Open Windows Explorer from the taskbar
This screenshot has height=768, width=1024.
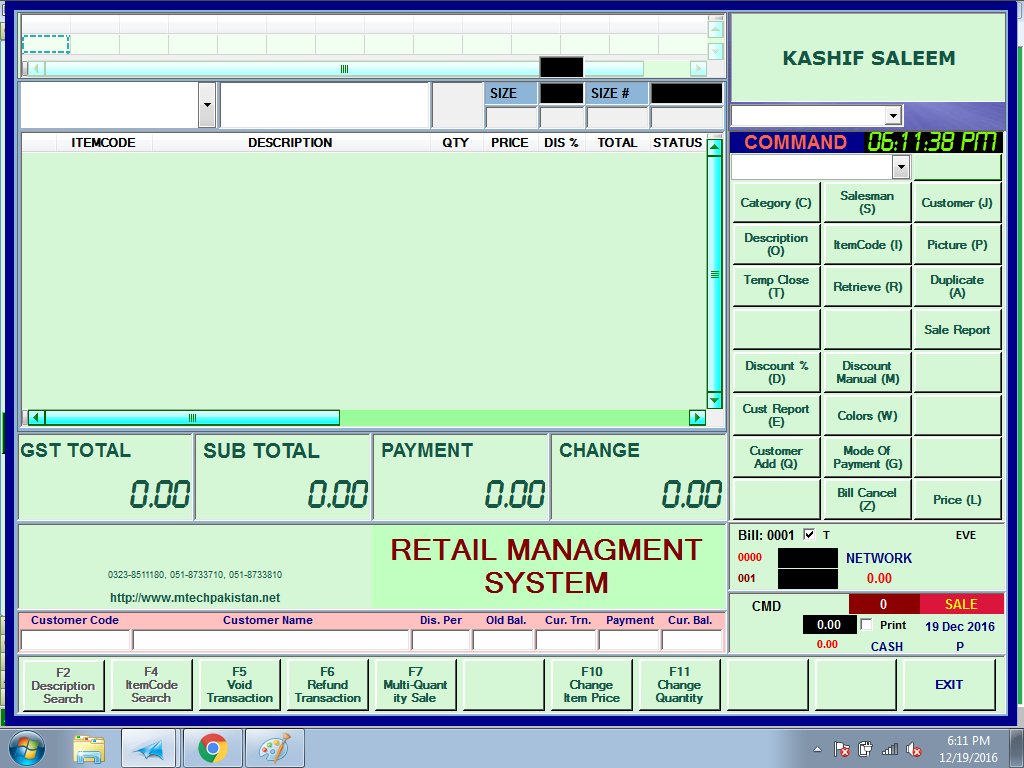pyautogui.click(x=88, y=748)
